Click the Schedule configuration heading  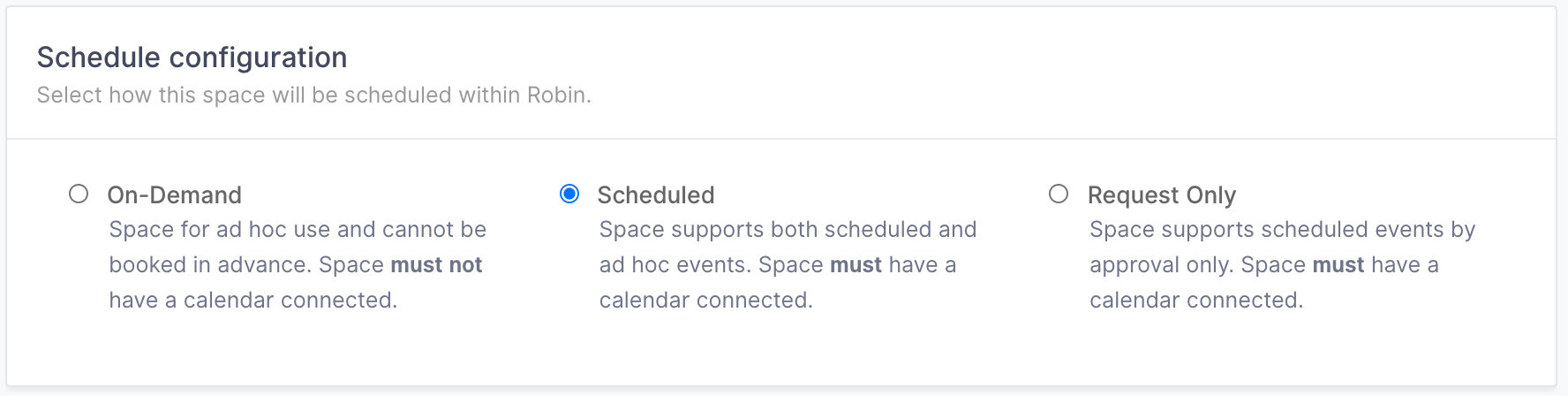point(192,57)
